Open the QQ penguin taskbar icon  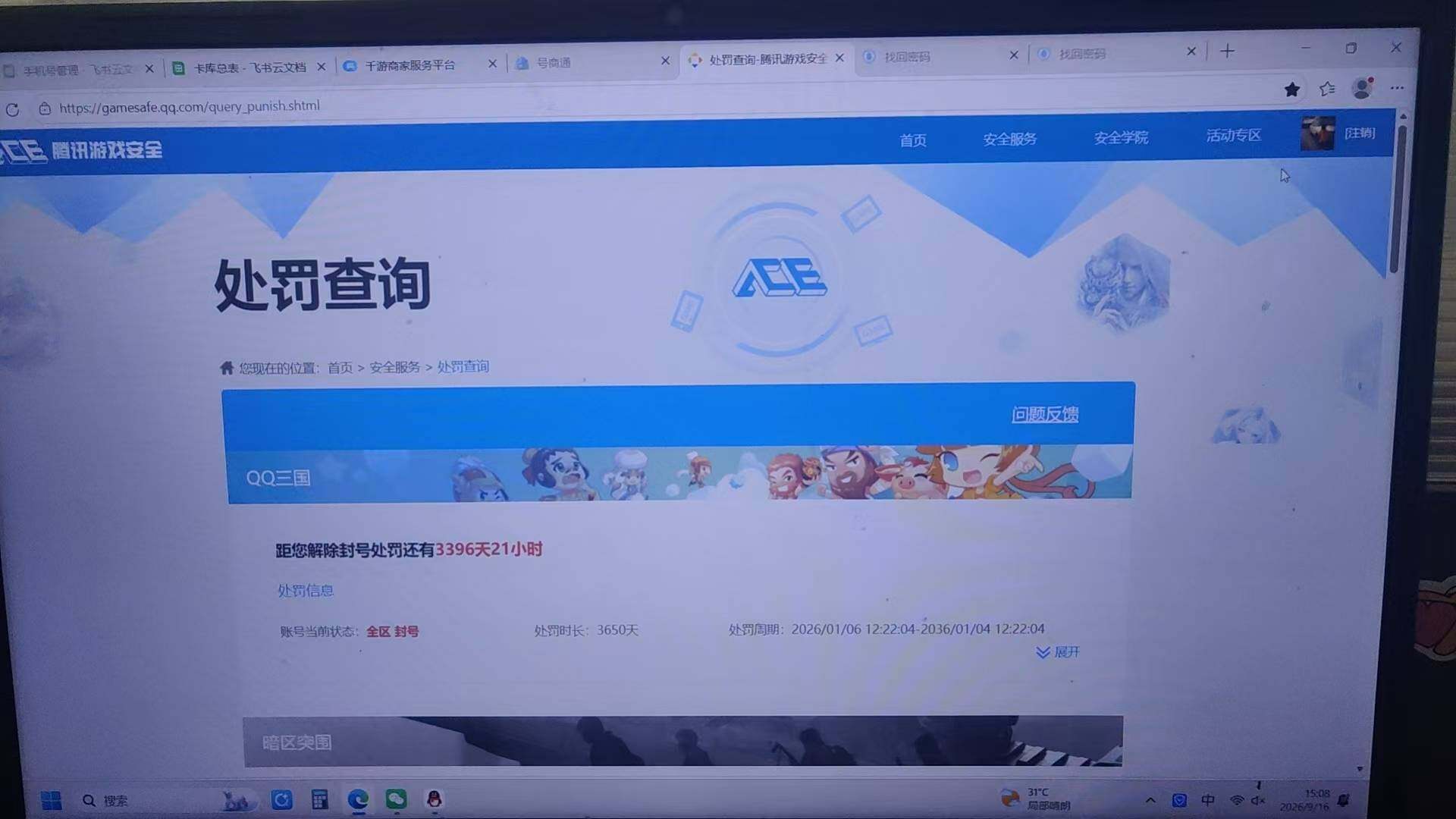pos(434,799)
